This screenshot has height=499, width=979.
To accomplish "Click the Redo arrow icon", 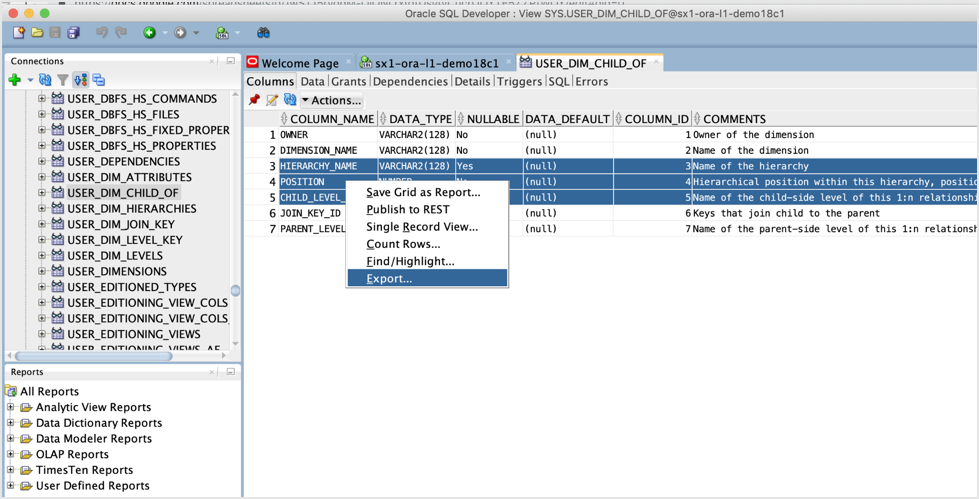I will tap(121, 32).
